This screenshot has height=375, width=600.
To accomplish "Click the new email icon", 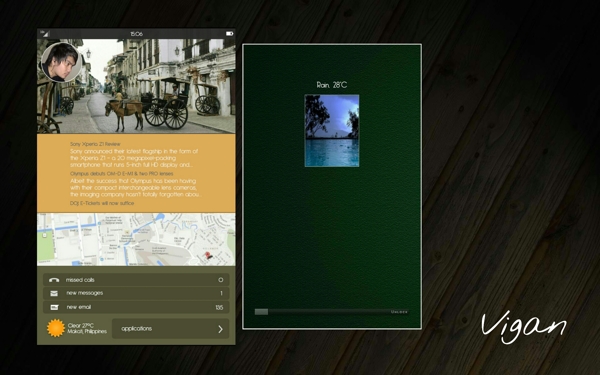I will click(54, 307).
